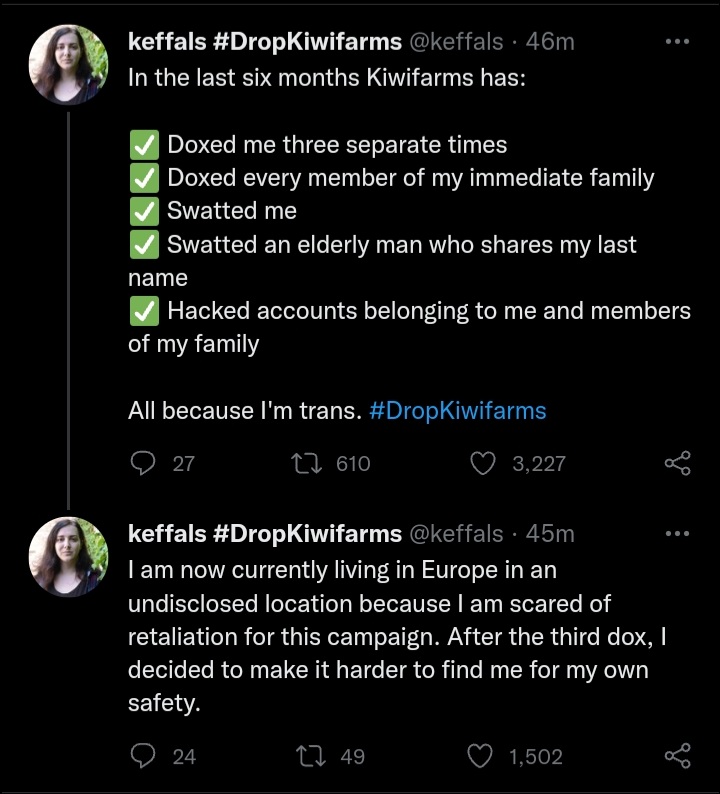Open @keffals handle on the second tweet

pos(456,534)
